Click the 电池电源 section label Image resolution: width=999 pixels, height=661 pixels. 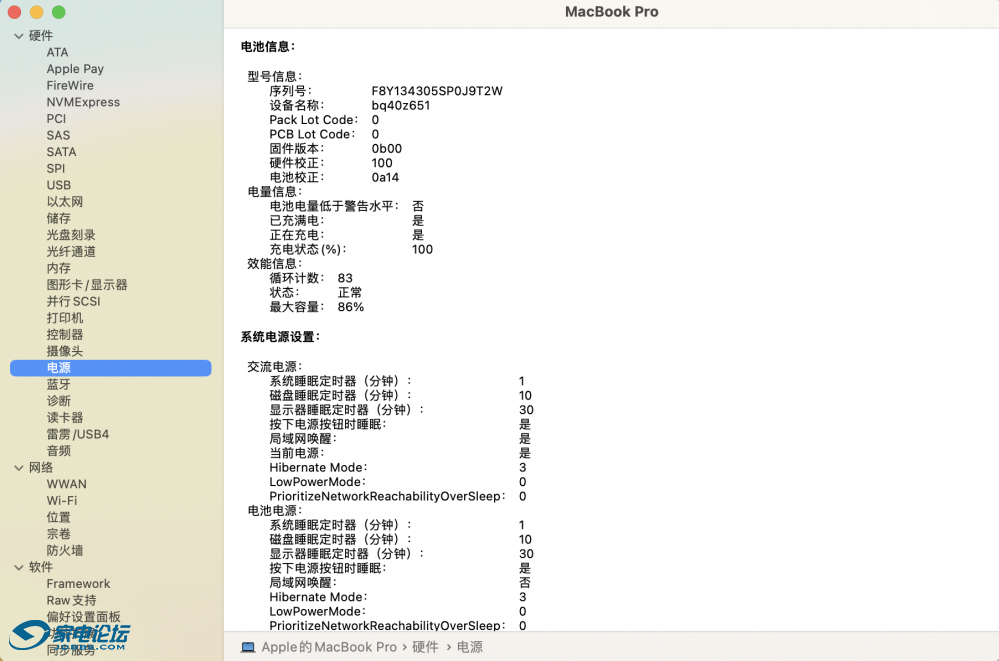click(x=275, y=511)
